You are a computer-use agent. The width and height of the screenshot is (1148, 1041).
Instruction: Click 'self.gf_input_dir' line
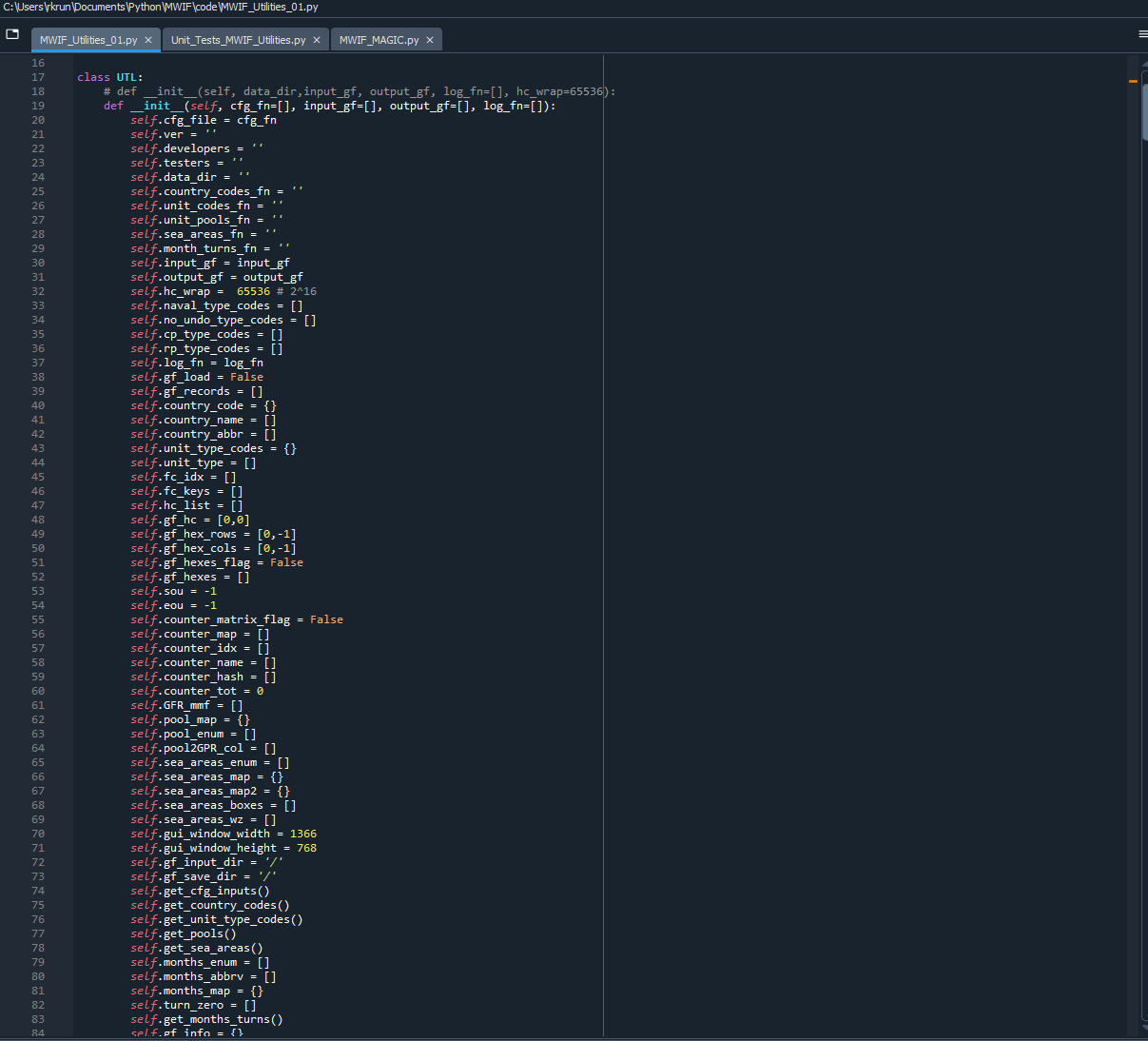point(207,862)
